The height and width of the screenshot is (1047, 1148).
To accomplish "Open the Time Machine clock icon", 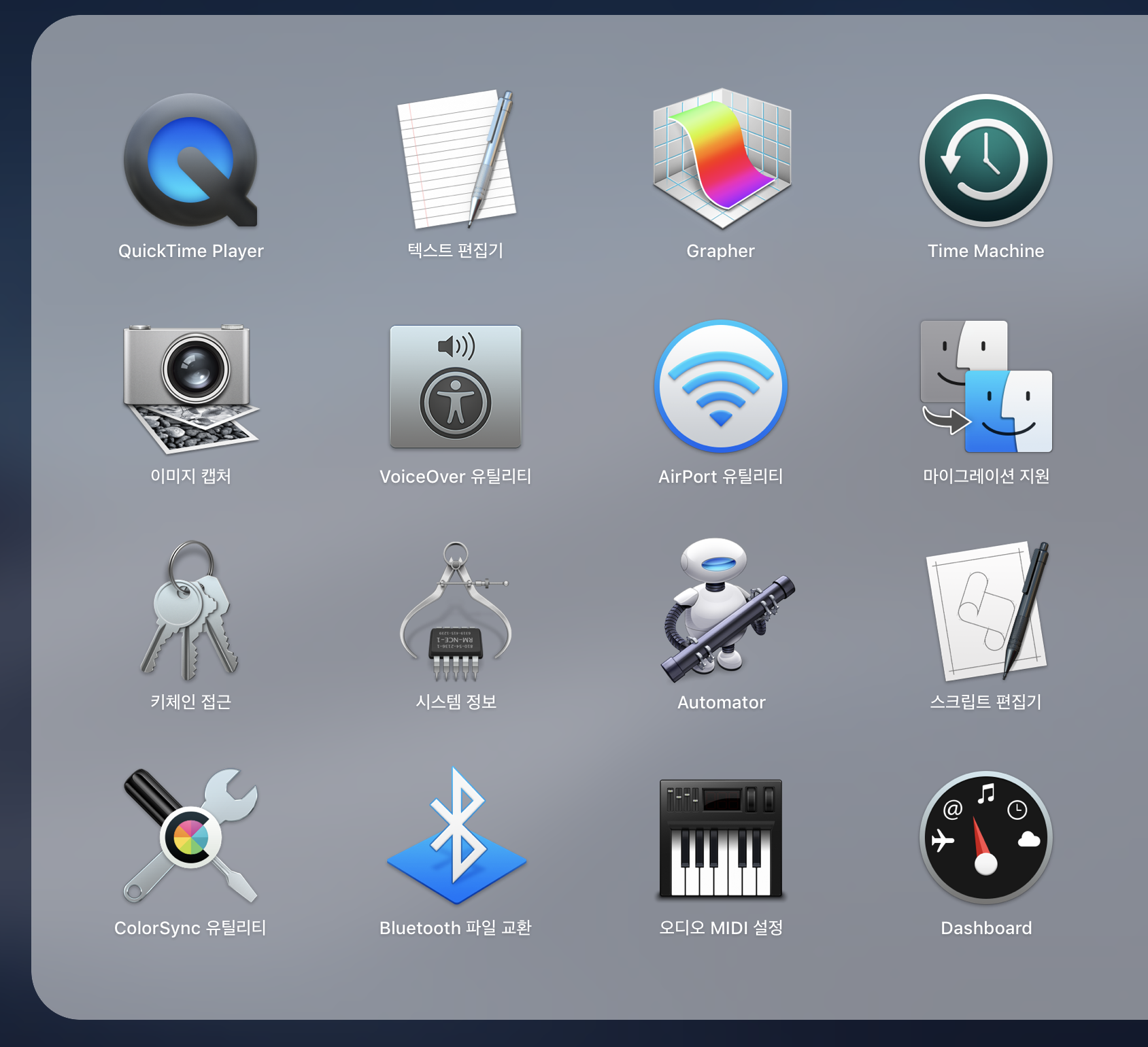I will pyautogui.click(x=986, y=160).
